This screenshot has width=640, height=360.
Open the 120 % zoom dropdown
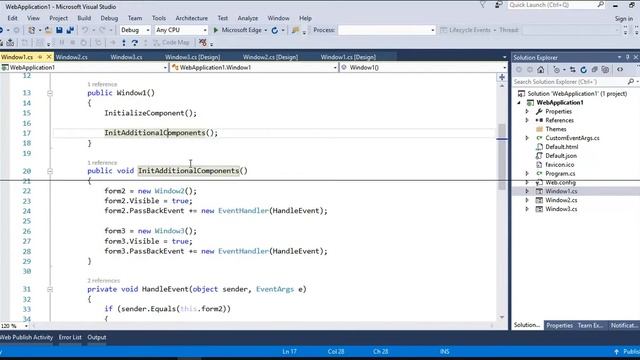click(x=27, y=326)
